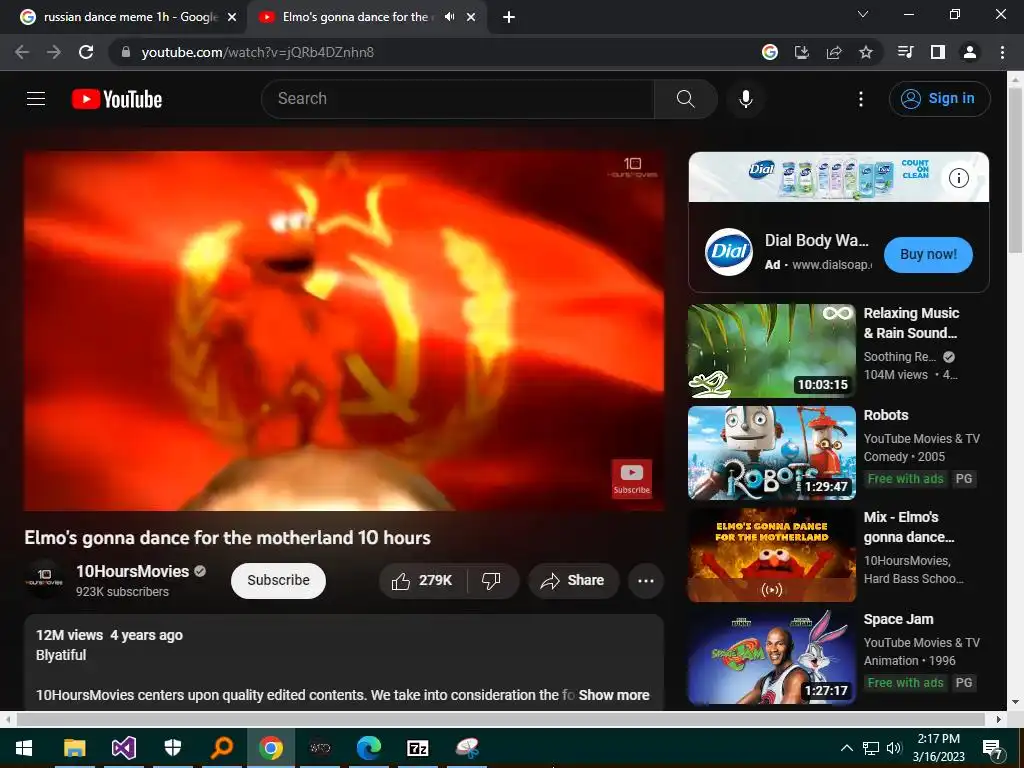Screen dimensions: 1024x768
Task: Start voice search with the microphone
Action: pos(746,99)
